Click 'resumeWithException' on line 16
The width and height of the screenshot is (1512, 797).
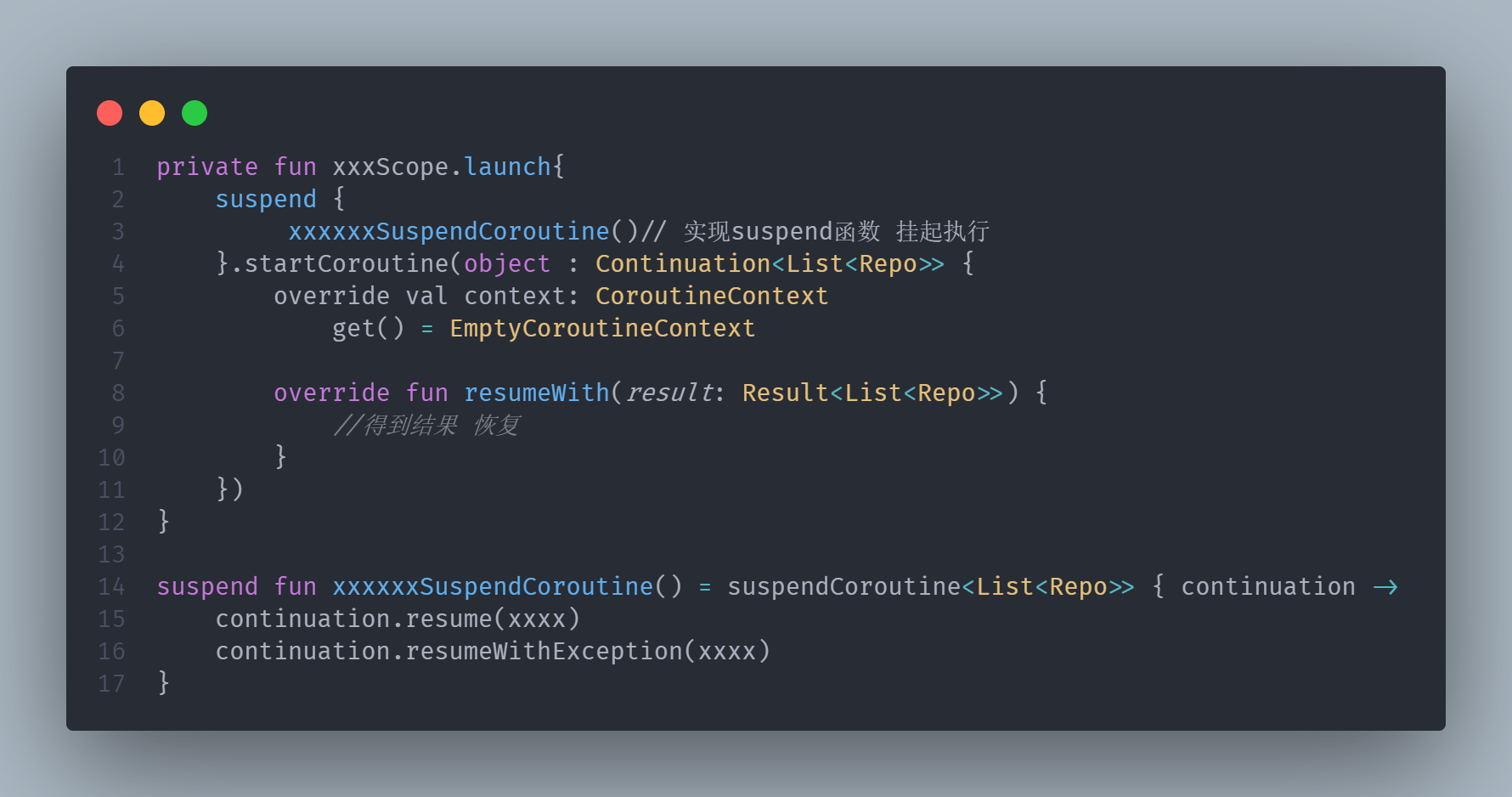[x=544, y=651]
